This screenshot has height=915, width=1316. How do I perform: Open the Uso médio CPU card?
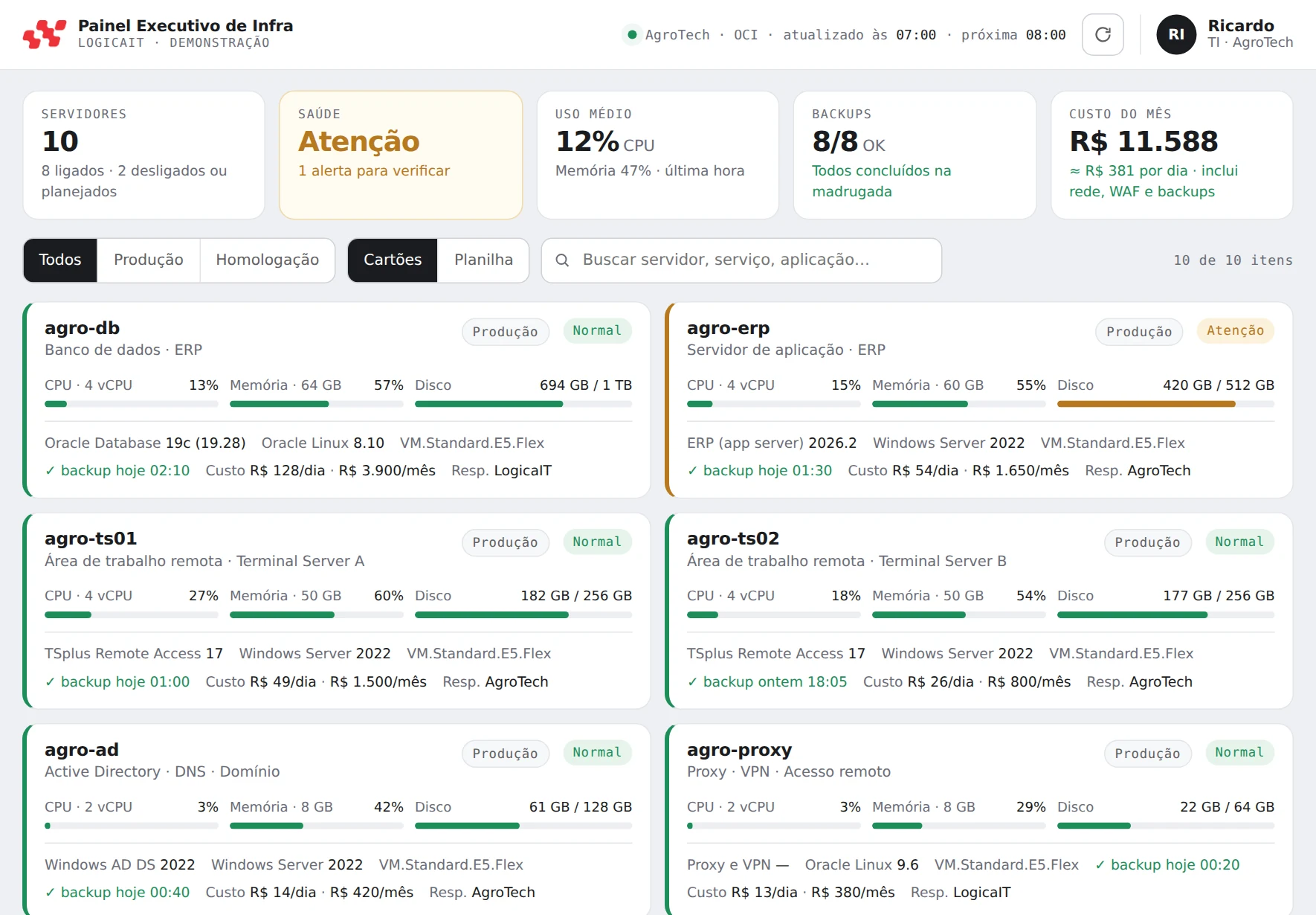[658, 155]
